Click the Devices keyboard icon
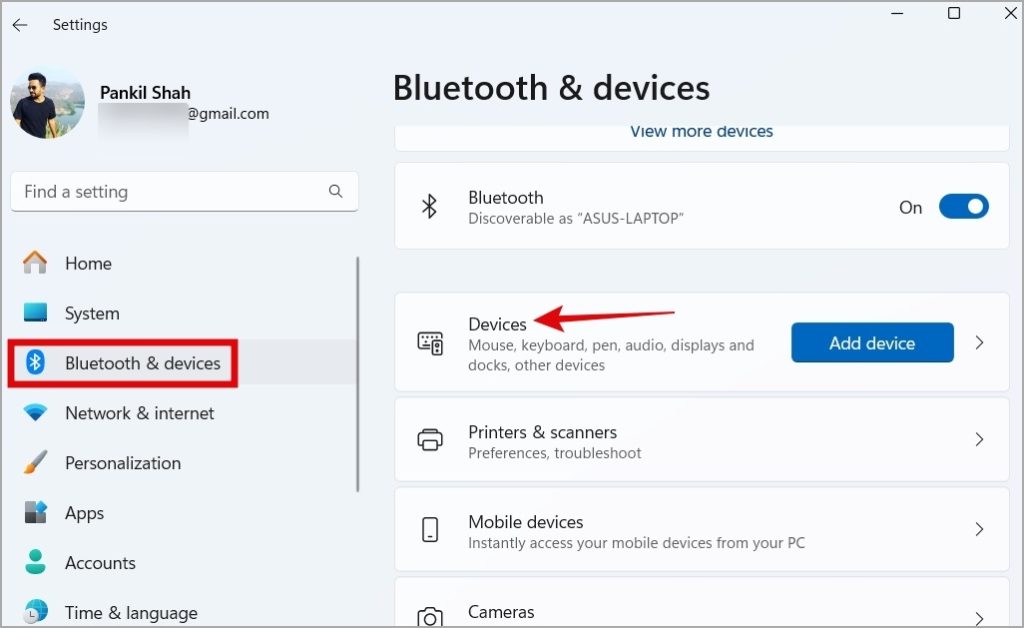 tap(430, 343)
